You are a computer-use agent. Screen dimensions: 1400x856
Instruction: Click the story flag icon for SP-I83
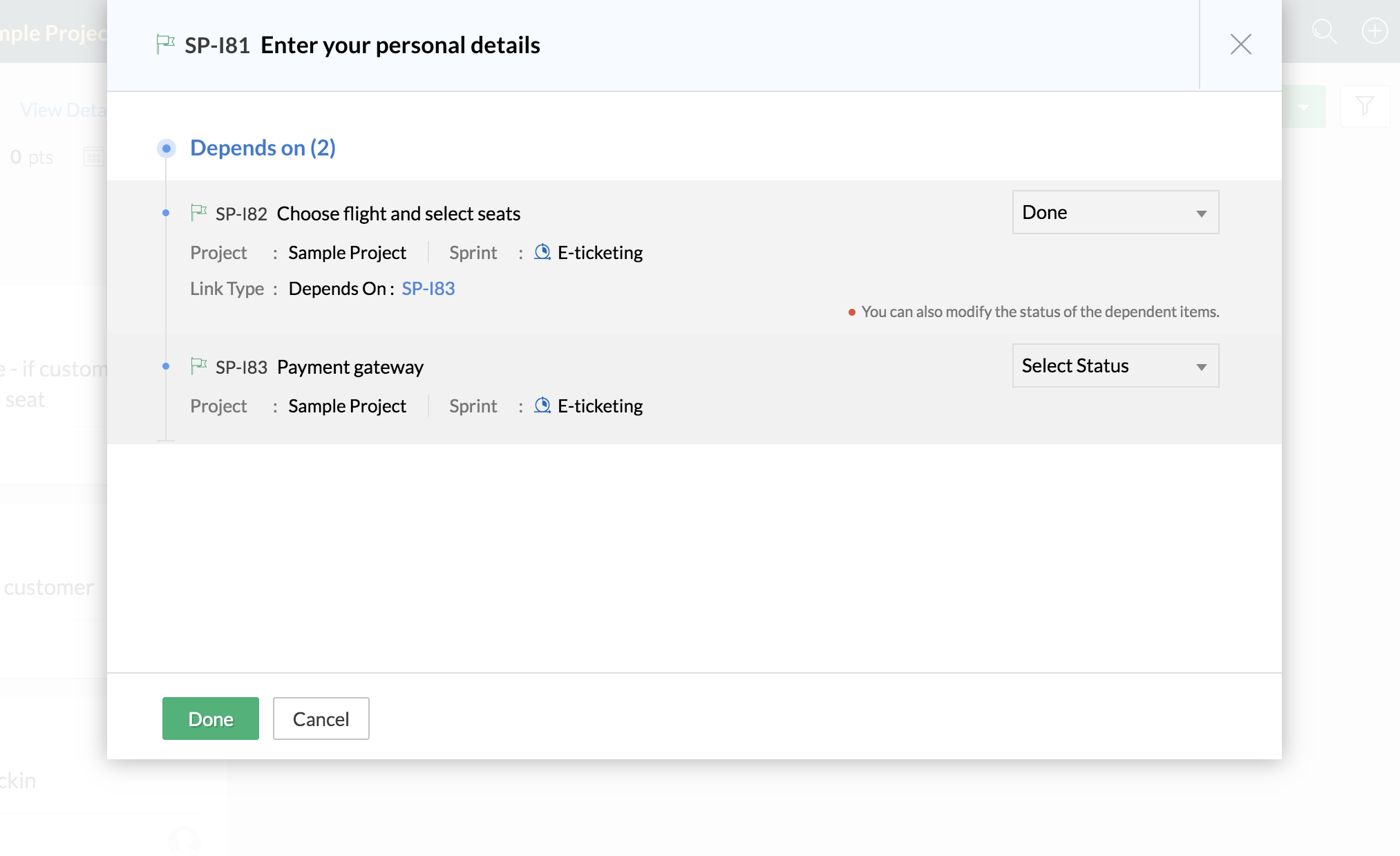(199, 365)
